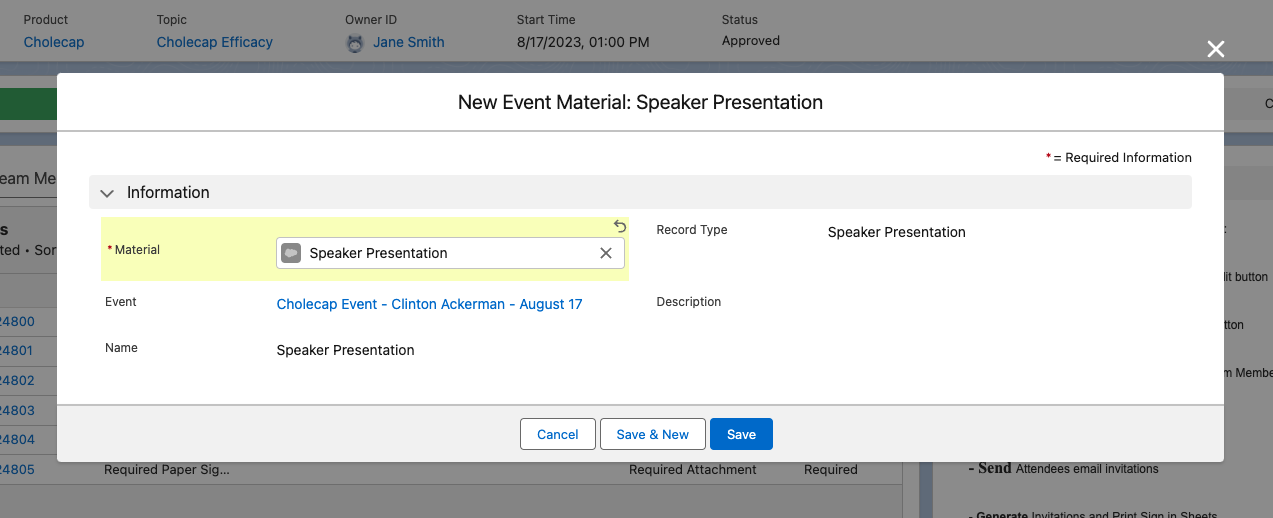Click Jane Smith's avatar icon
Viewport: 1273px width, 518px height.
coord(355,43)
